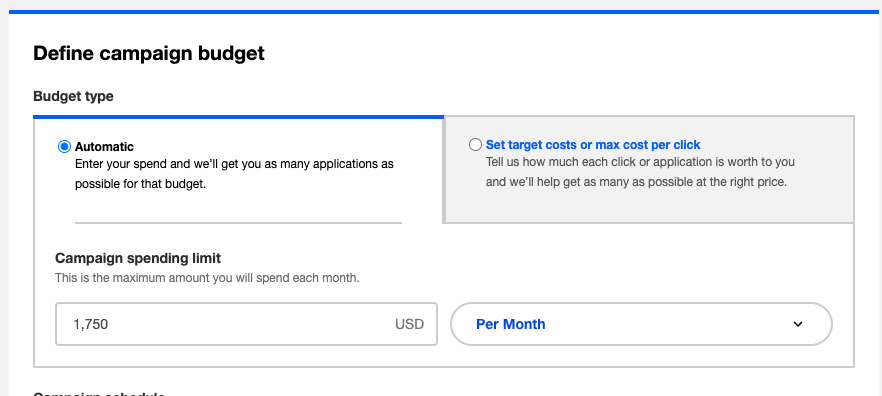Click the Budget type section label

tap(73, 96)
